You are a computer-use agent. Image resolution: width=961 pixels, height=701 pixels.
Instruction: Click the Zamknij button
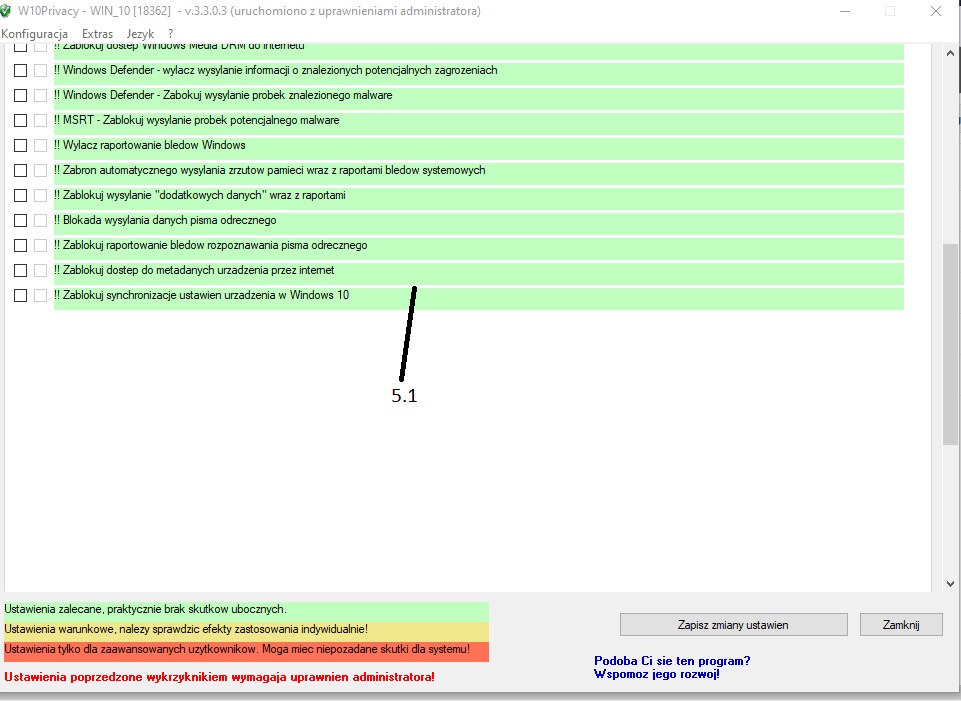pyautogui.click(x=901, y=625)
